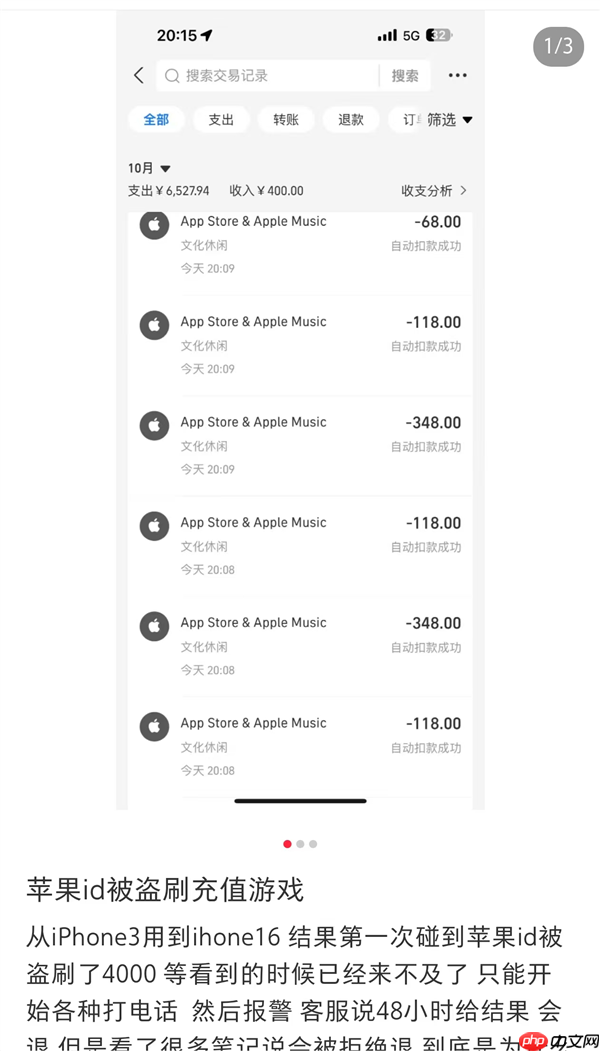This screenshot has height=1051, width=600.
Task: Open the search magnifier in the search bar
Action: coord(172,75)
